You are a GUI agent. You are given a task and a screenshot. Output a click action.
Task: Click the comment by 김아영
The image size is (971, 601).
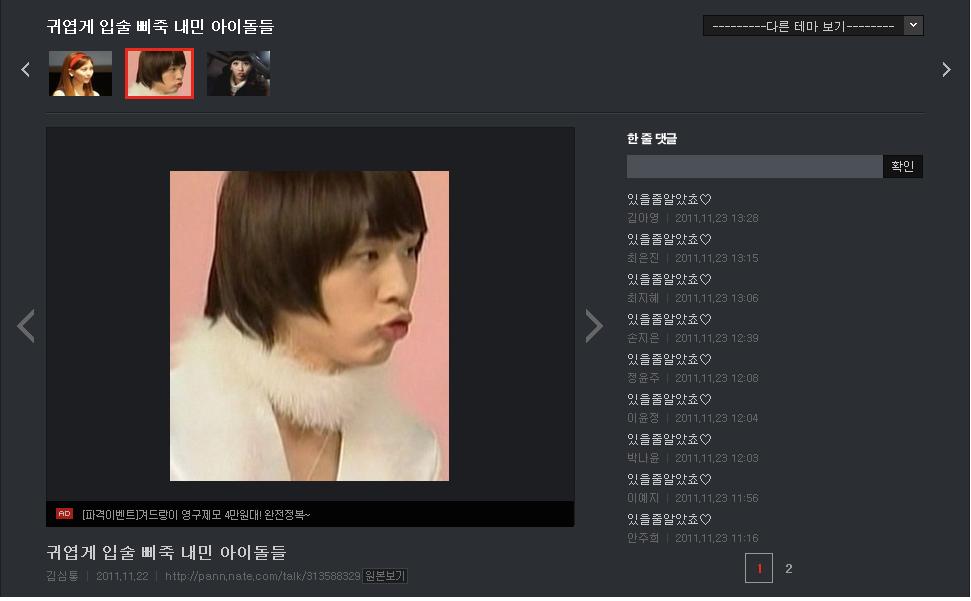669,199
